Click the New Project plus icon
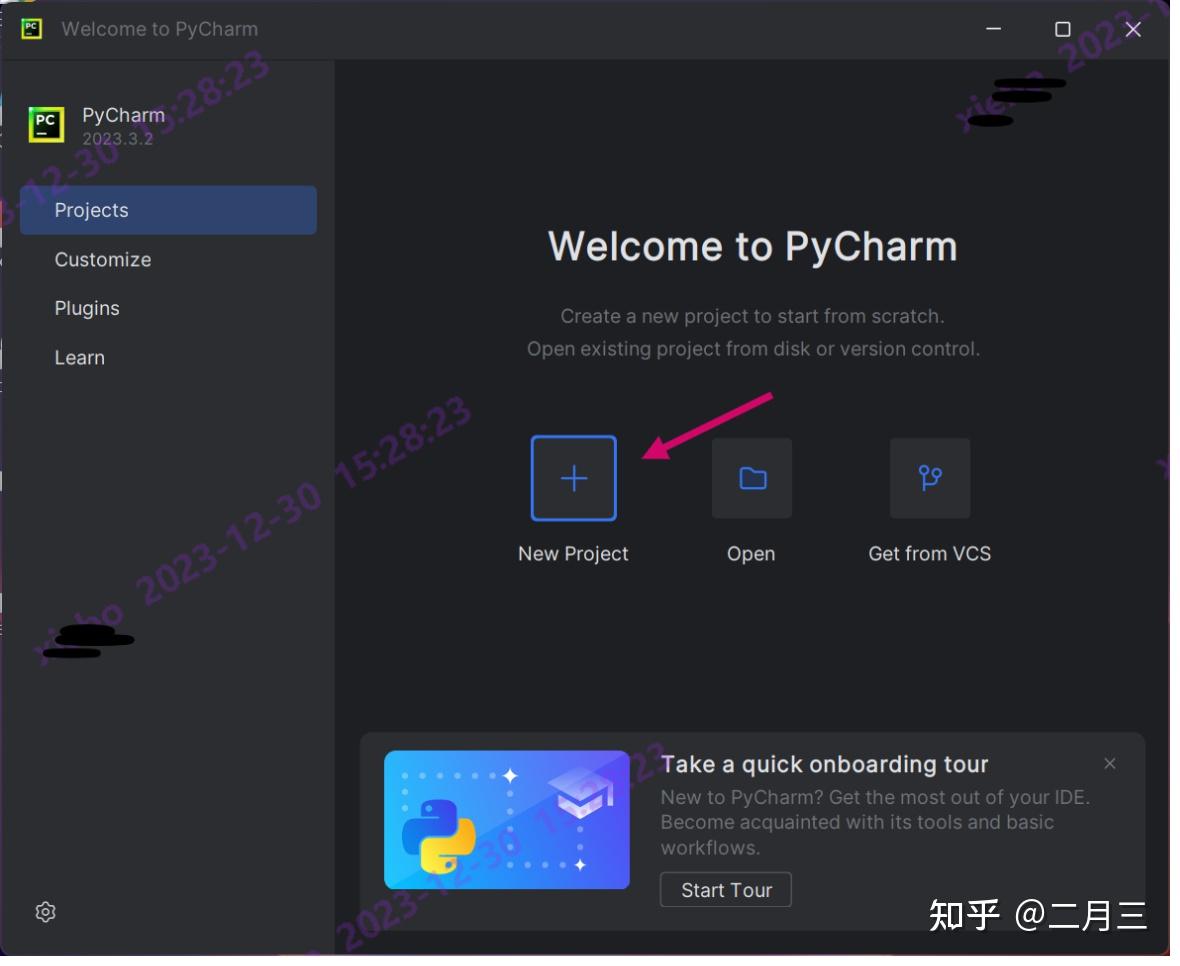1180x966 pixels. 573,478
